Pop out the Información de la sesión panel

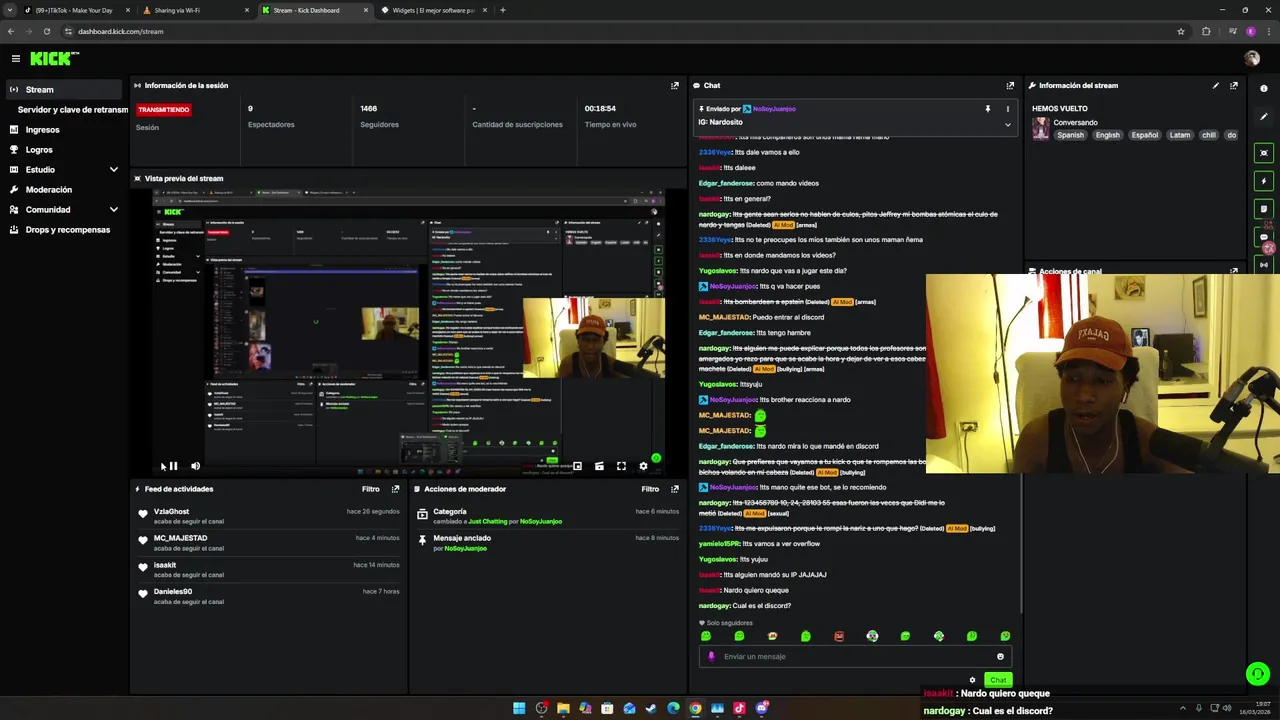674,86
